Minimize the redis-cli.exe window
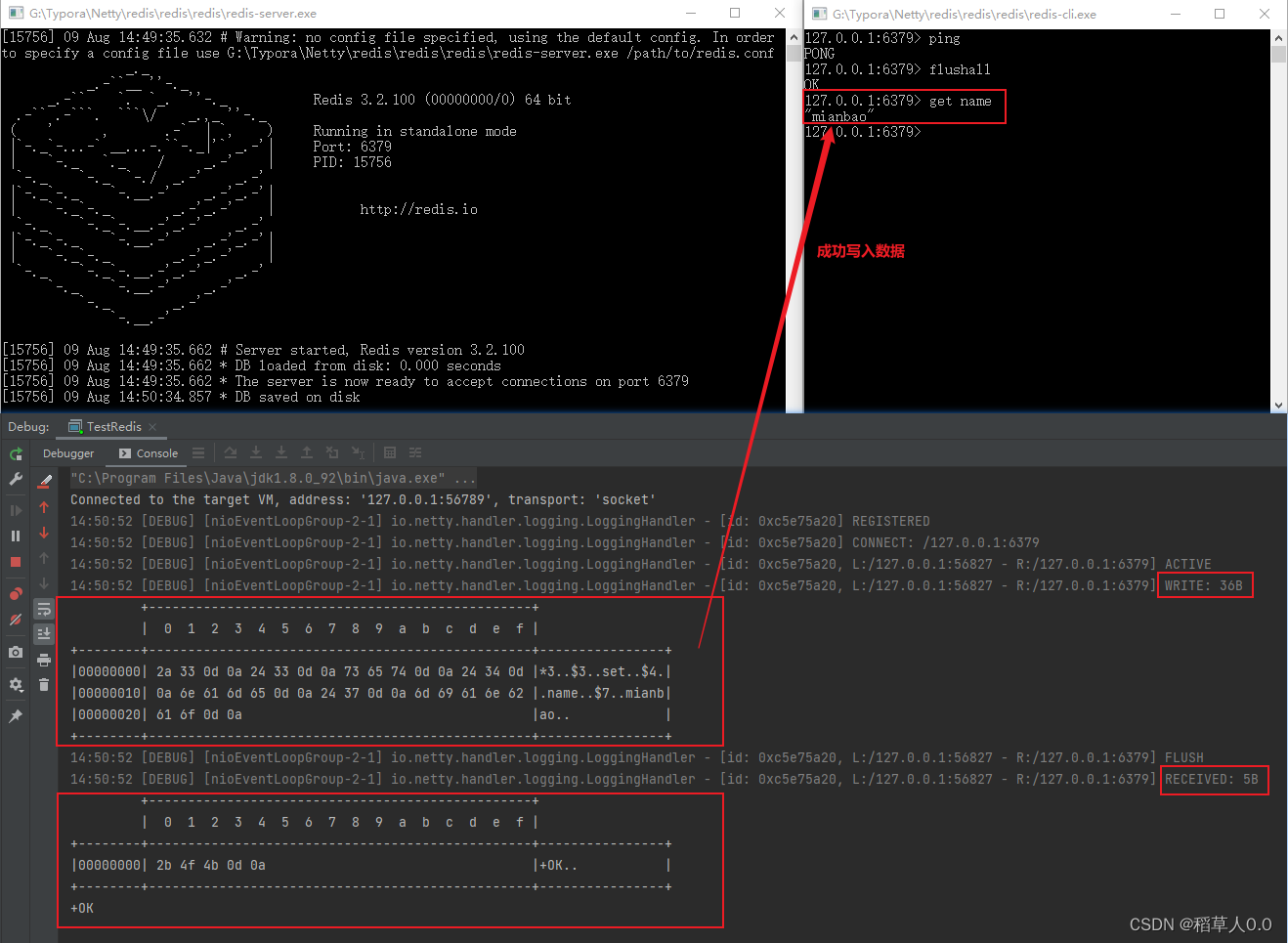Image resolution: width=1288 pixels, height=943 pixels. [1175, 14]
